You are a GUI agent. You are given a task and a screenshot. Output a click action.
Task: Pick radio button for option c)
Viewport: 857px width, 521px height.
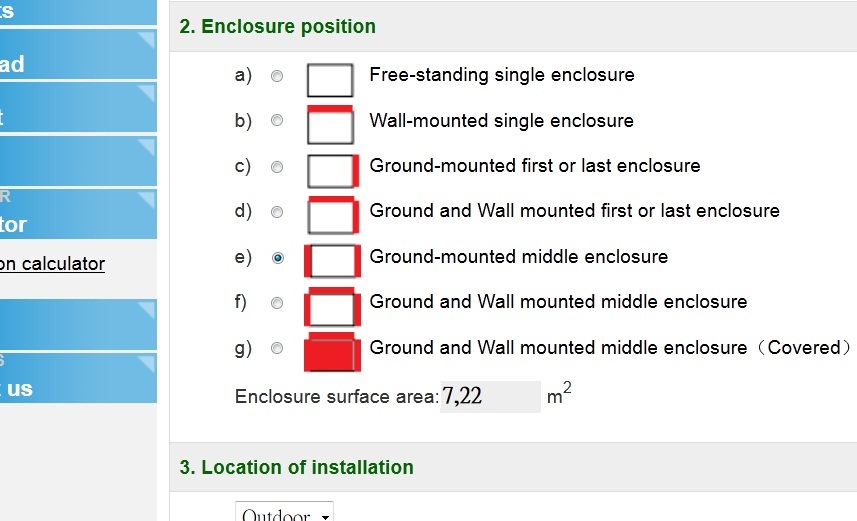(x=277, y=167)
